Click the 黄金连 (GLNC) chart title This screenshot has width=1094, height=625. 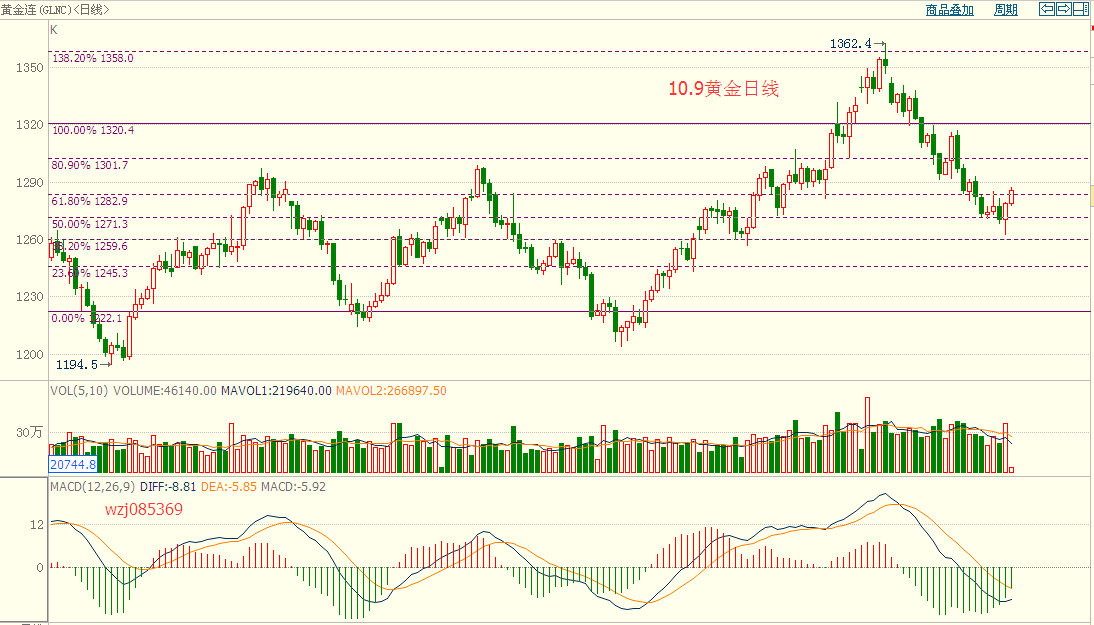(x=55, y=10)
